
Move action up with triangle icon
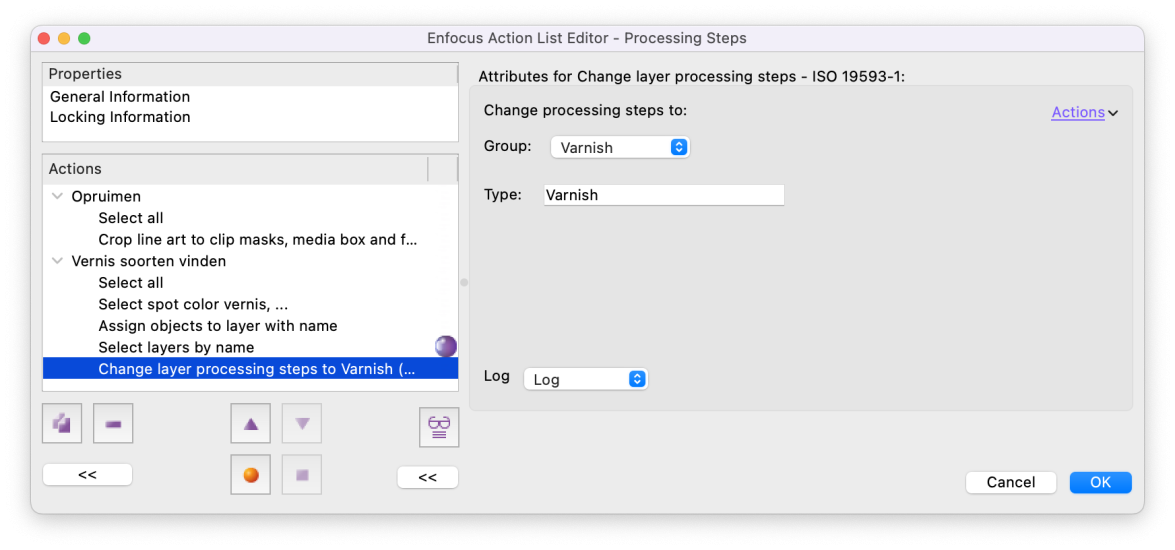pos(251,424)
